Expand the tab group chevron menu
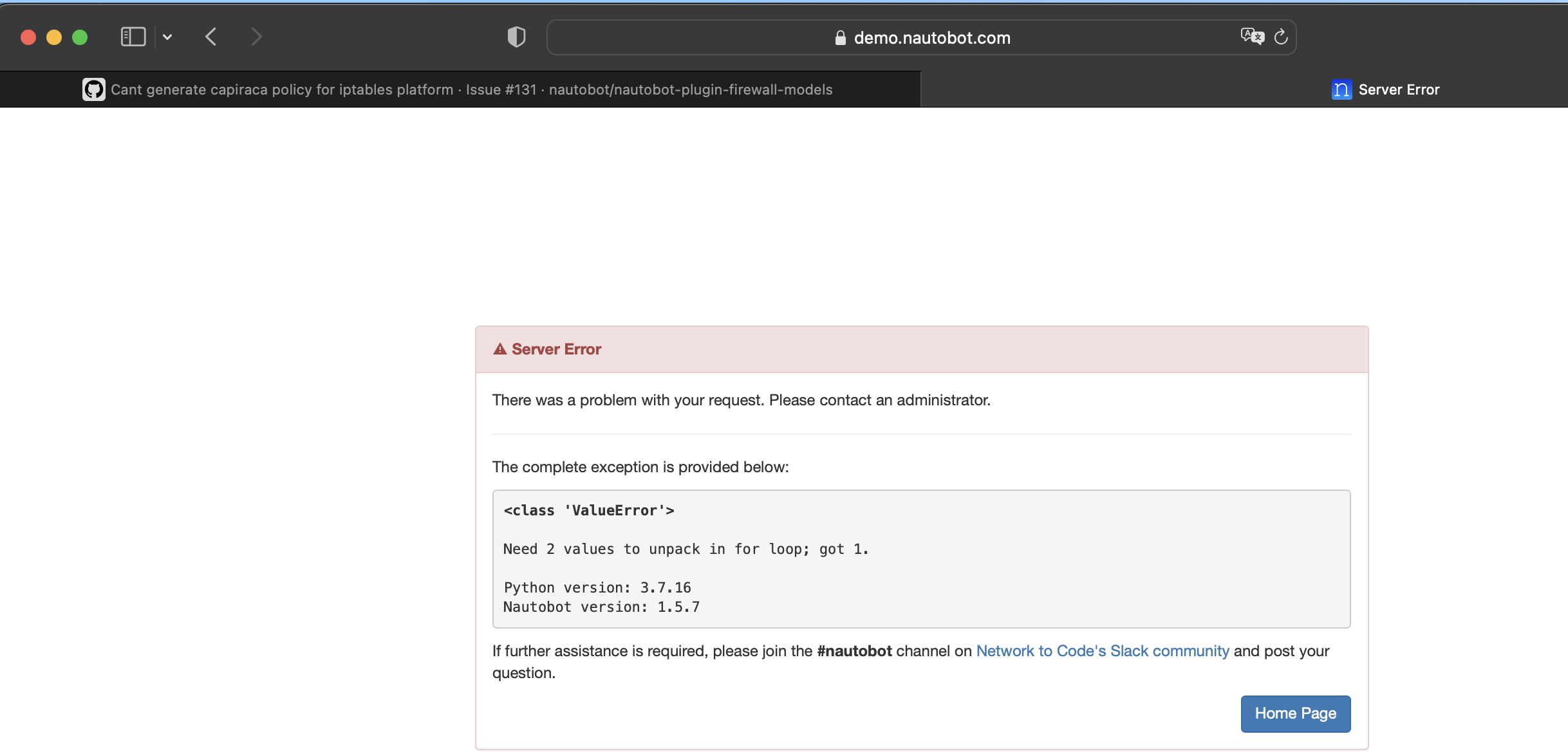This screenshot has height=754, width=1568. pos(168,37)
